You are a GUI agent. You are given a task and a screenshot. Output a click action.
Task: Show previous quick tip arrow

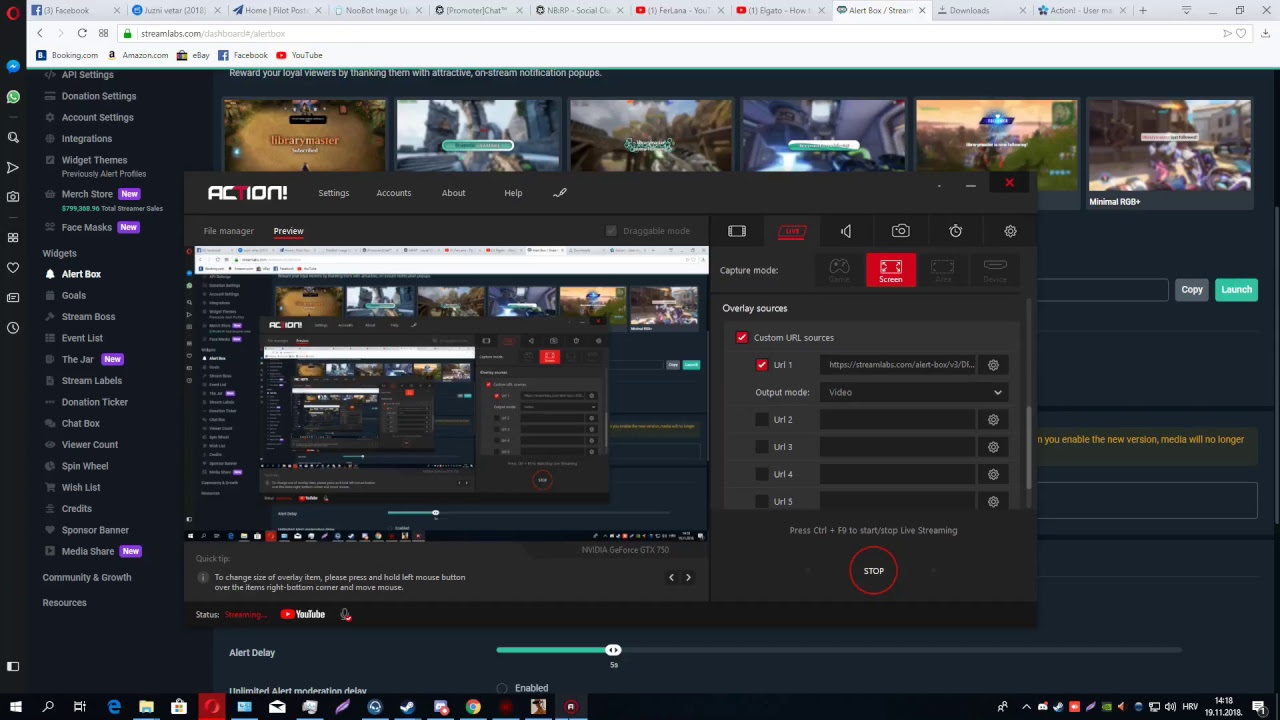tap(671, 577)
